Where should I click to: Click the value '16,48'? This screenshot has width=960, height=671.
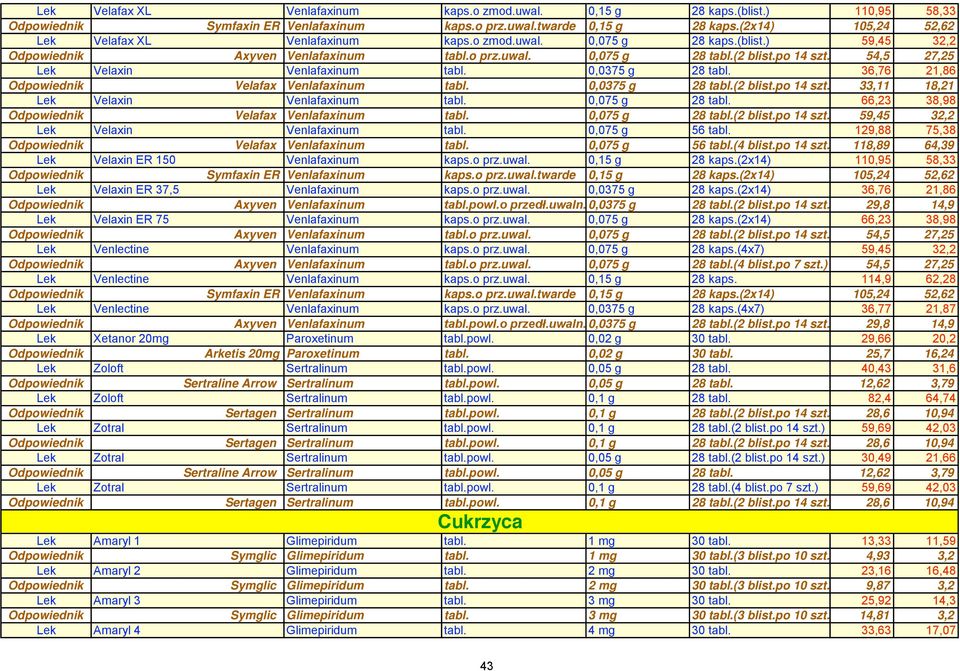click(940, 571)
